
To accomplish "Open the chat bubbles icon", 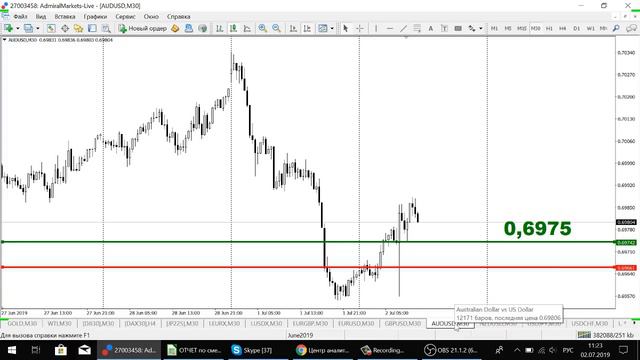I will (631, 28).
